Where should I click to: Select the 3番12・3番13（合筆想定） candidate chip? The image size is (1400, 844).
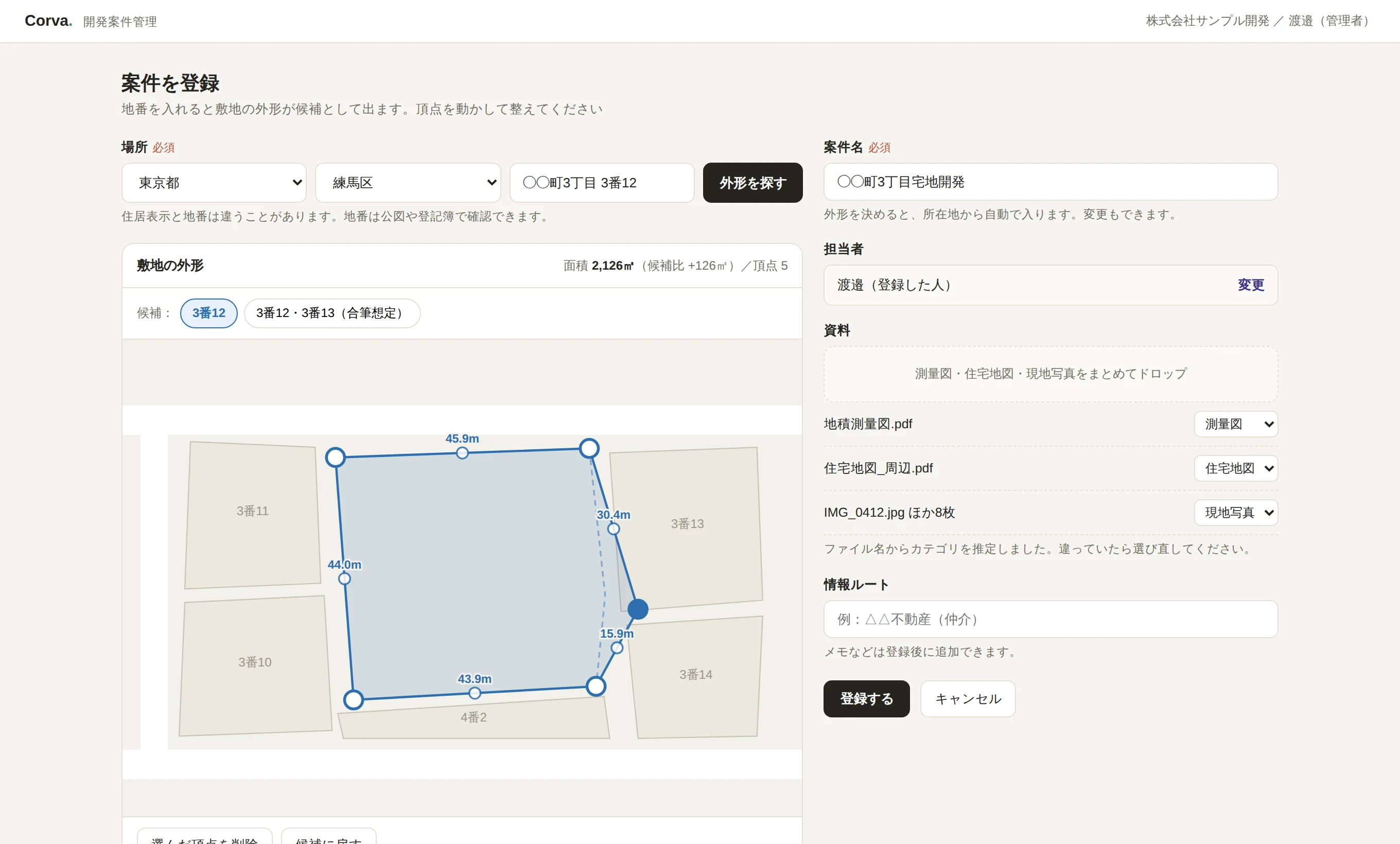(x=332, y=313)
